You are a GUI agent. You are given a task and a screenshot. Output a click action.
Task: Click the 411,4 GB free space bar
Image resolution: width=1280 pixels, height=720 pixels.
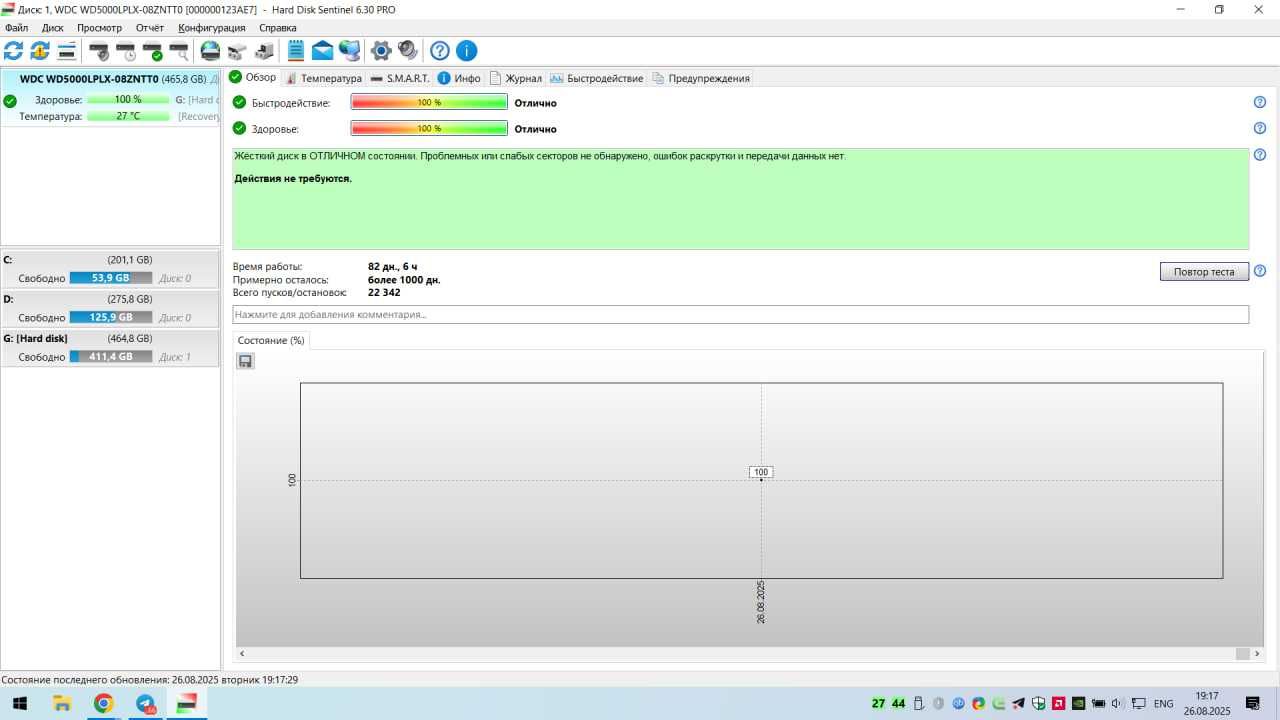pos(111,356)
